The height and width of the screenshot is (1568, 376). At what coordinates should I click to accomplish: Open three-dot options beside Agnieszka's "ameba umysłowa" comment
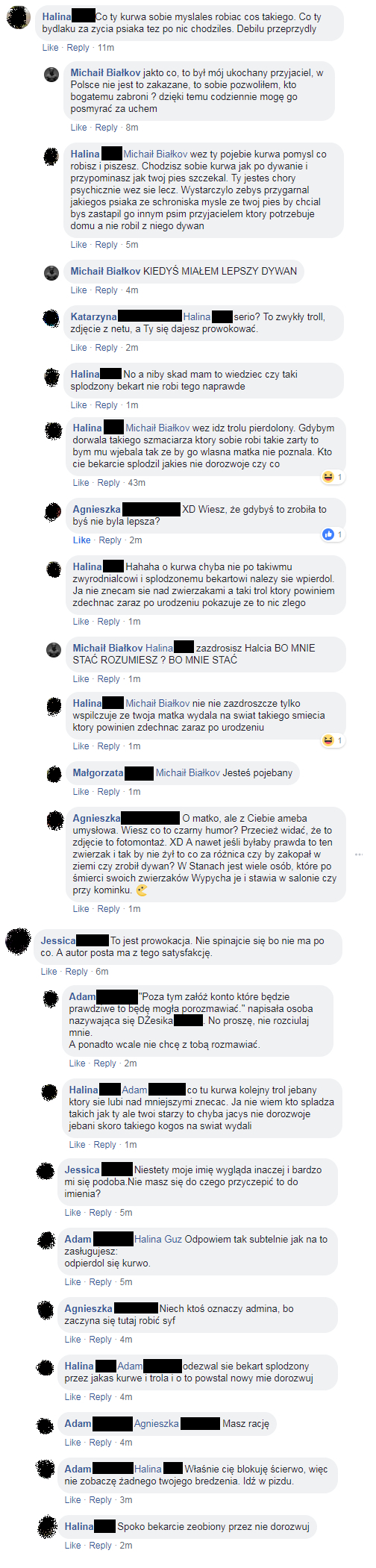[x=360, y=855]
